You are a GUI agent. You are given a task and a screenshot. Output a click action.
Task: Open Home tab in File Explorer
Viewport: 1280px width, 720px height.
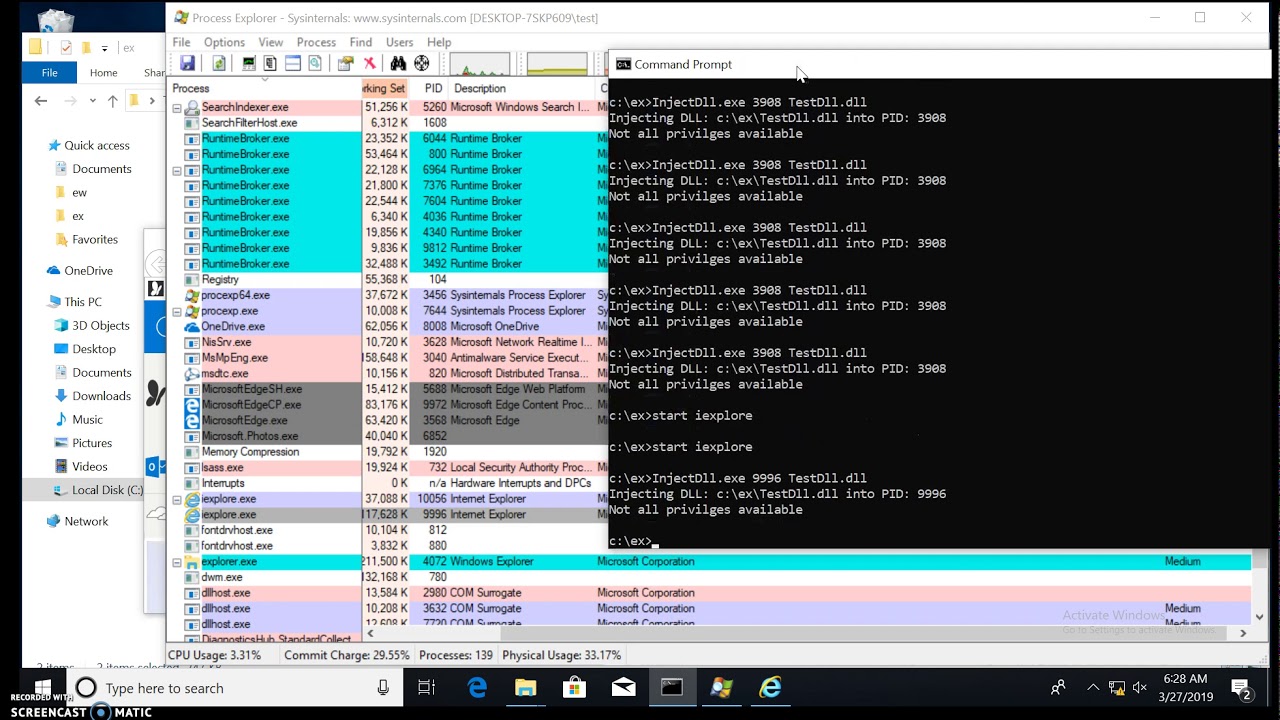click(103, 72)
